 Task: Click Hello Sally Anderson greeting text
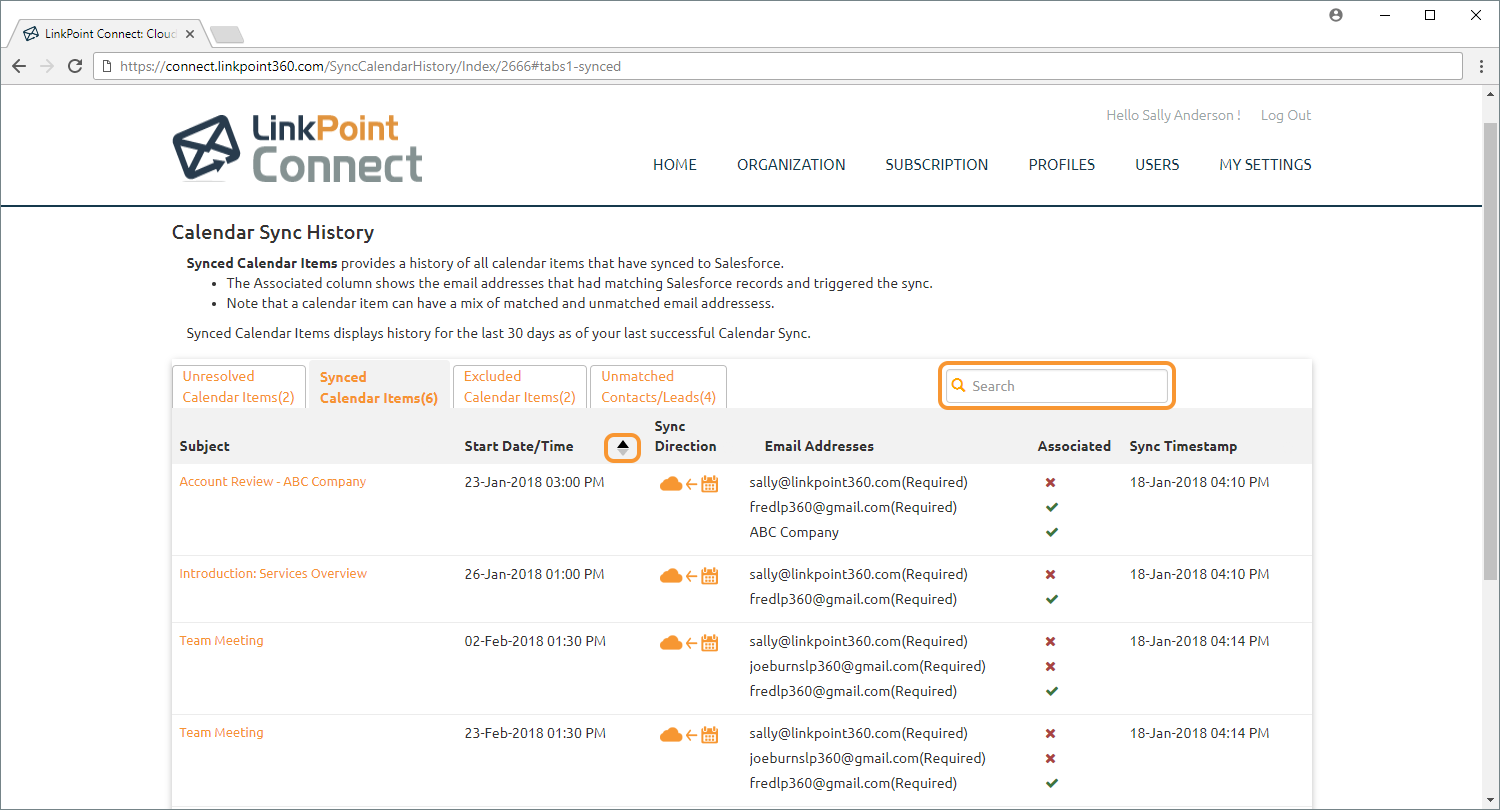tap(1173, 115)
